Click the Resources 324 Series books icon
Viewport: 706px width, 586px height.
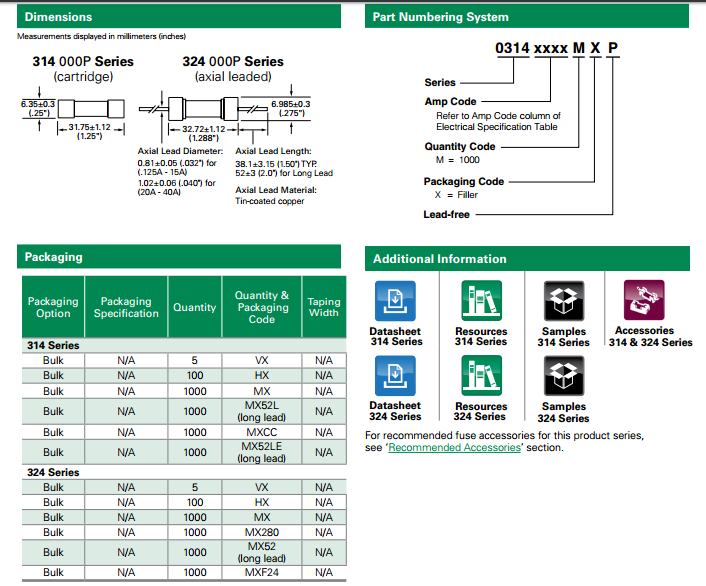481,376
